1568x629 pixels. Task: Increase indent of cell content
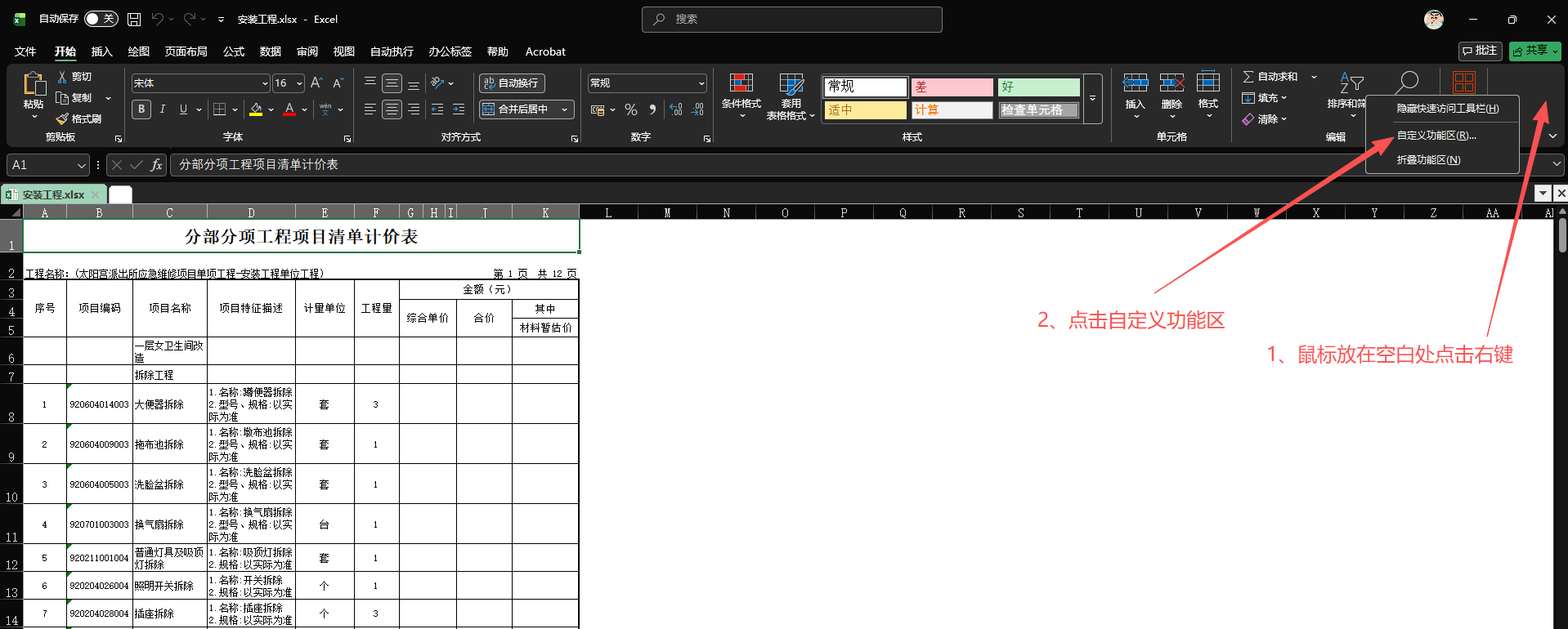click(x=459, y=109)
